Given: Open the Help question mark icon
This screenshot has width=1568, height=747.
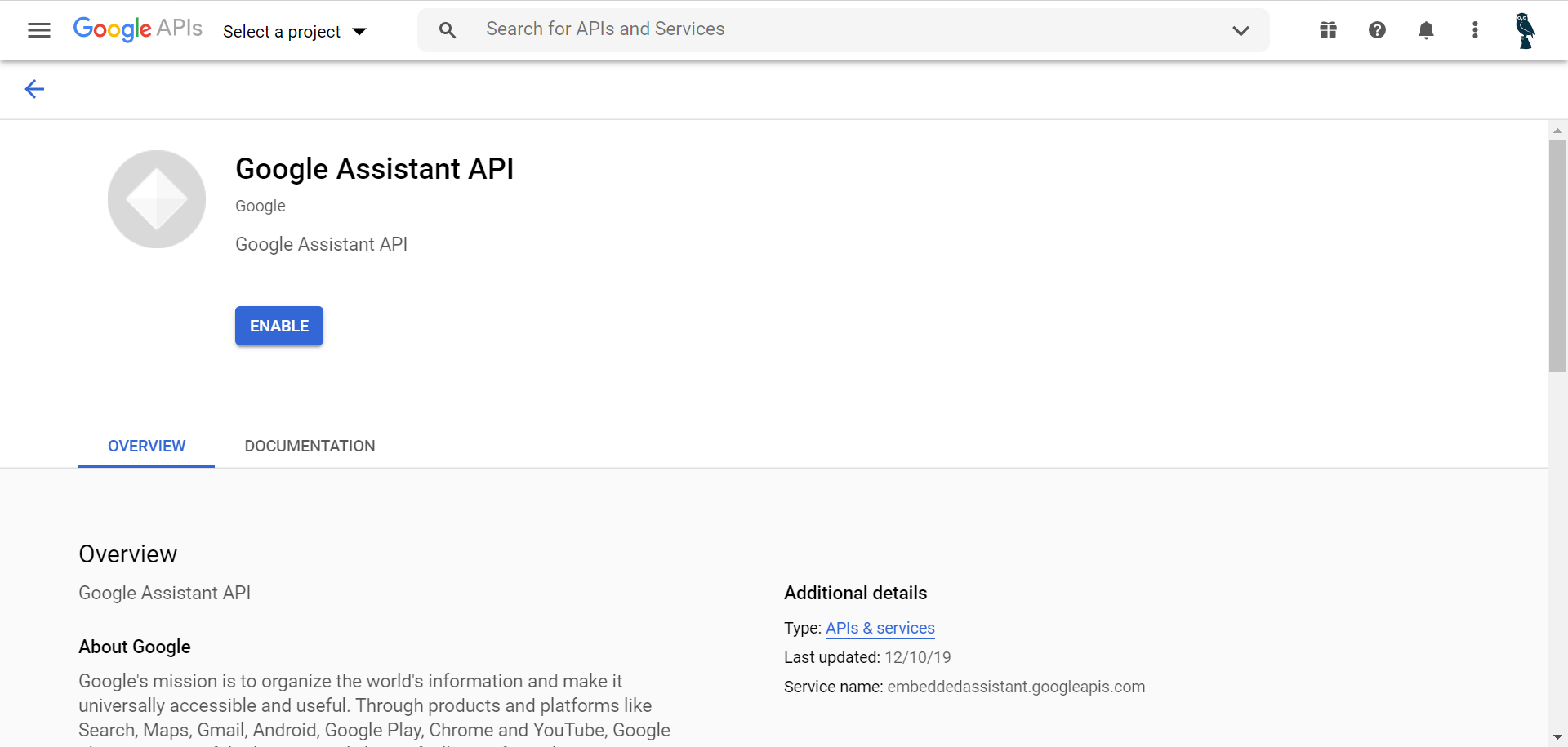Looking at the screenshot, I should [x=1377, y=30].
